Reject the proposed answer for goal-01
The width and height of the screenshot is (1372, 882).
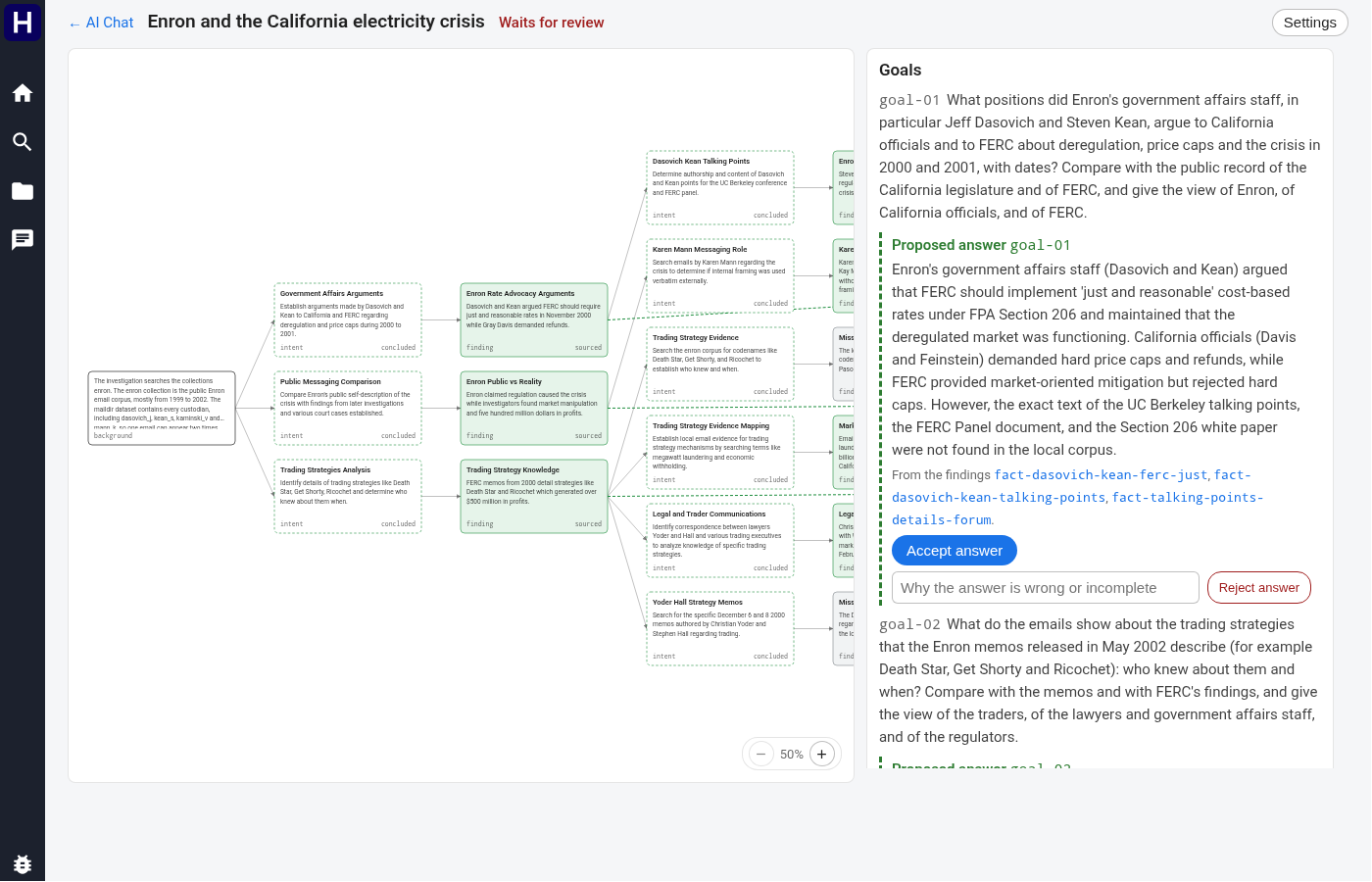pyautogui.click(x=1258, y=587)
